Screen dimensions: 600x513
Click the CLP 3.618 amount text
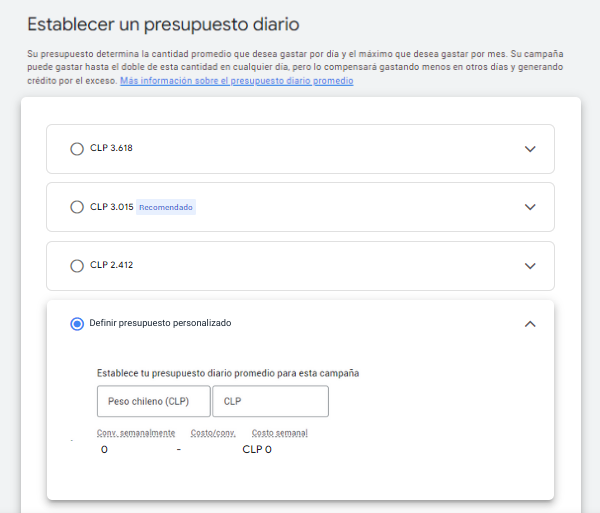pyautogui.click(x=111, y=148)
